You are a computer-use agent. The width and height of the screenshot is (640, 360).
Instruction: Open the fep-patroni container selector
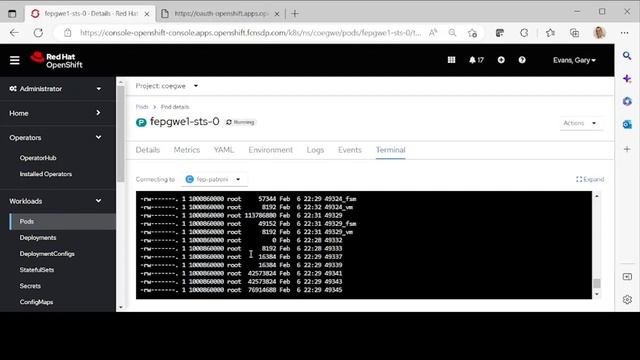213,179
